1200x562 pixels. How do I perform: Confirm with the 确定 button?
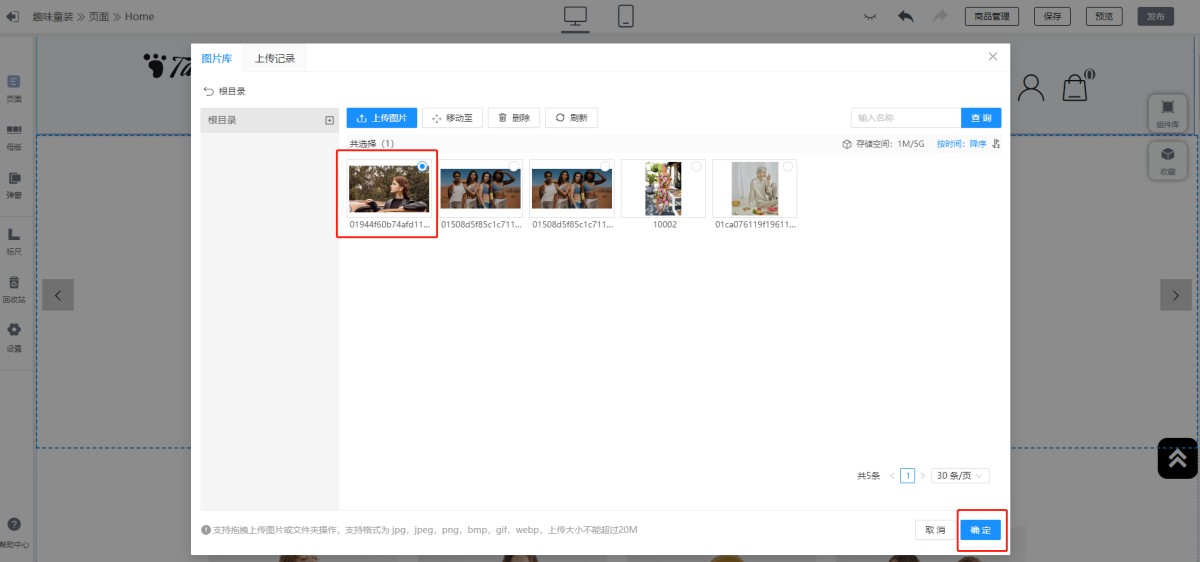click(981, 530)
